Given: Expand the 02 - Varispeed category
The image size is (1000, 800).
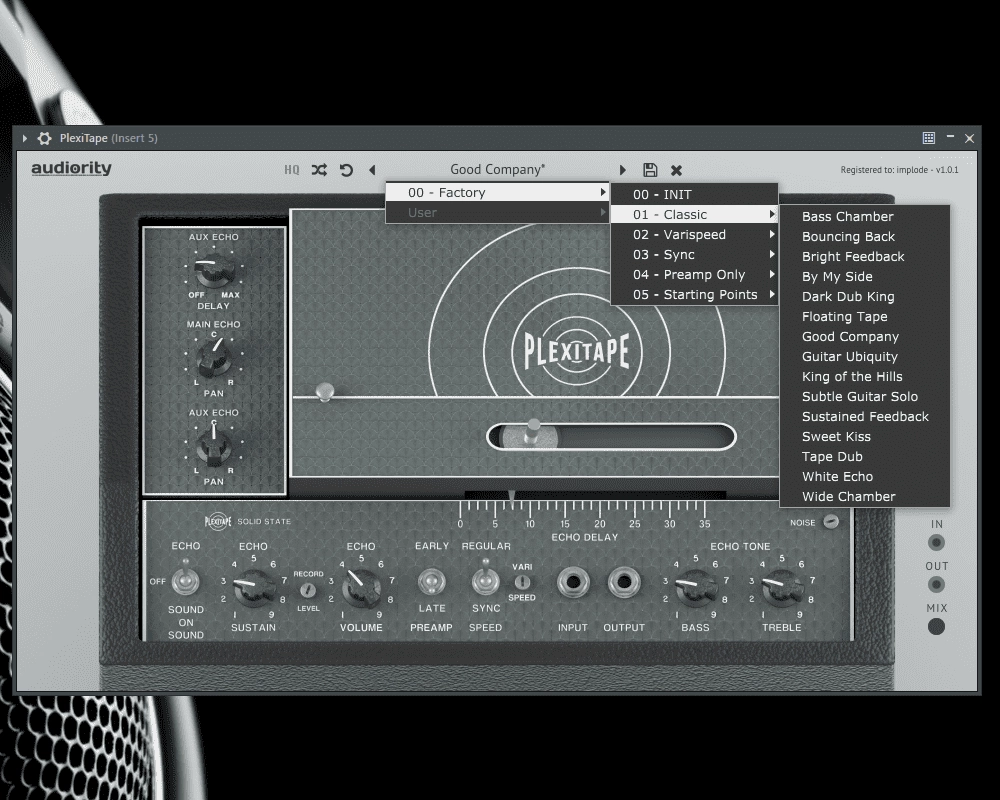Looking at the screenshot, I should (694, 234).
